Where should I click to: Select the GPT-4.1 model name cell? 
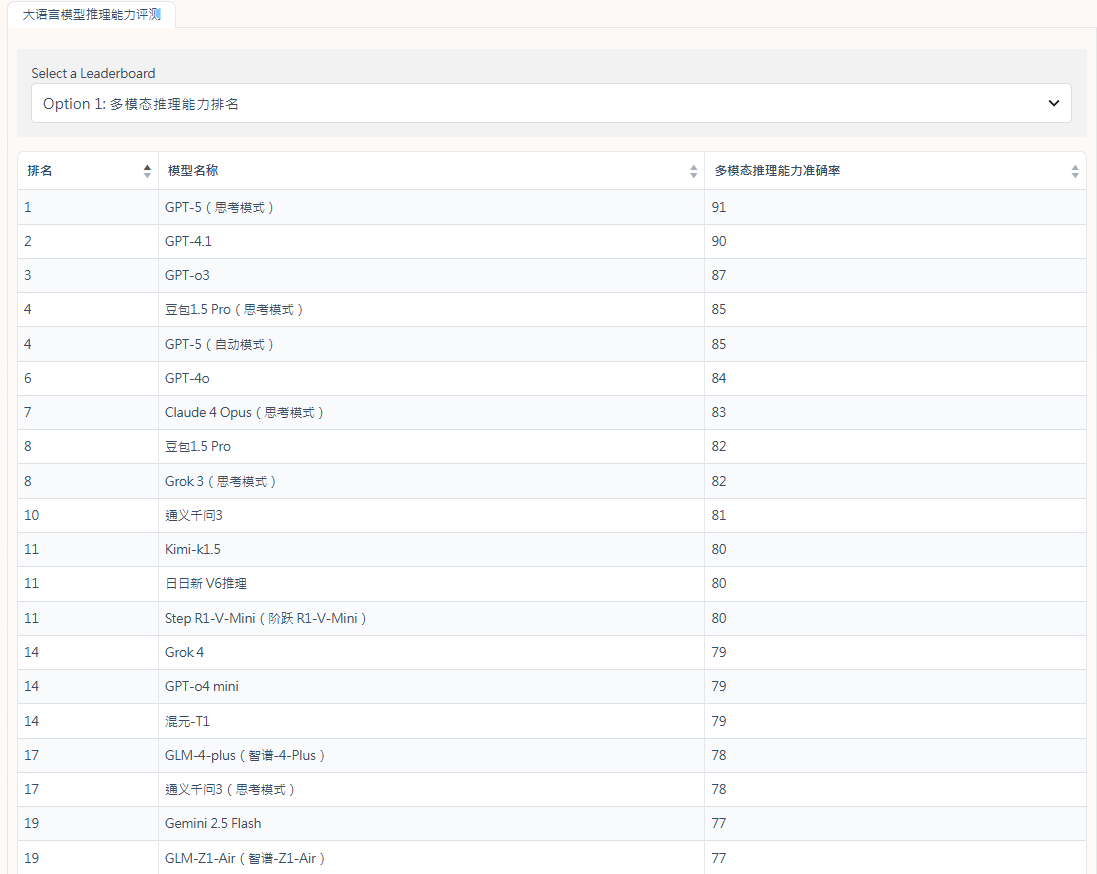coord(188,241)
